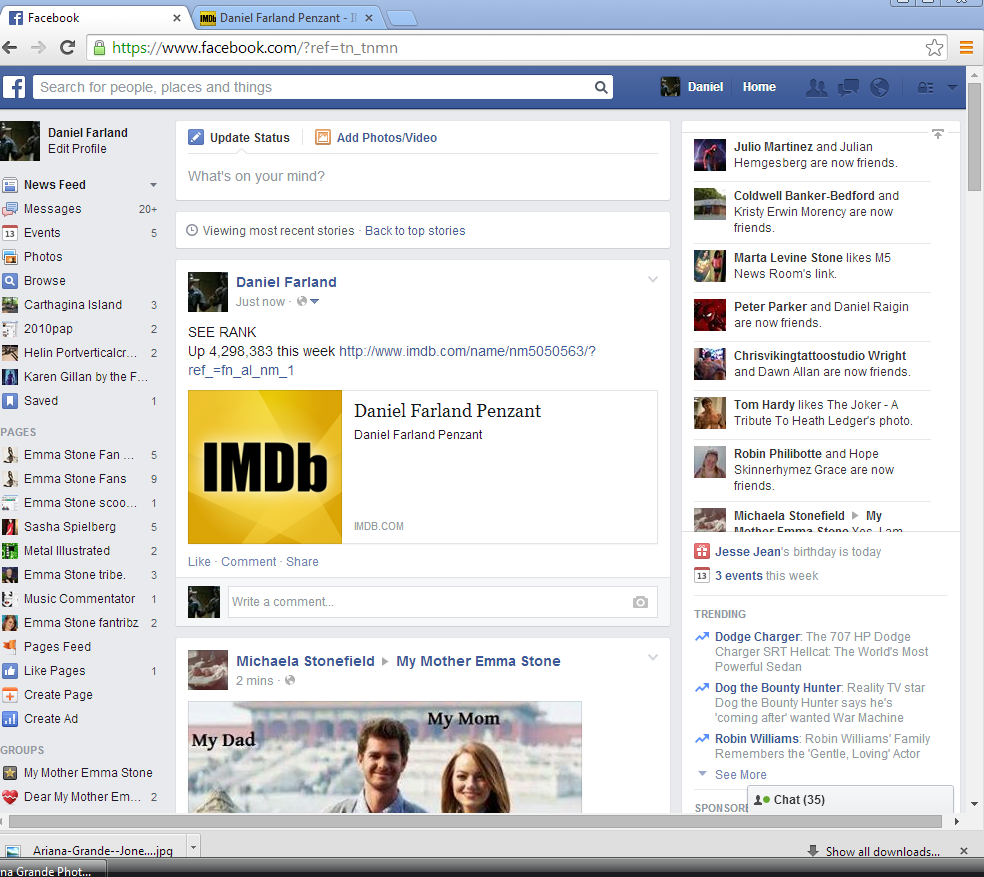This screenshot has width=984, height=877.
Task: Open Sasha Spielberg page in the sidebar
Action: pyautogui.click(x=70, y=527)
